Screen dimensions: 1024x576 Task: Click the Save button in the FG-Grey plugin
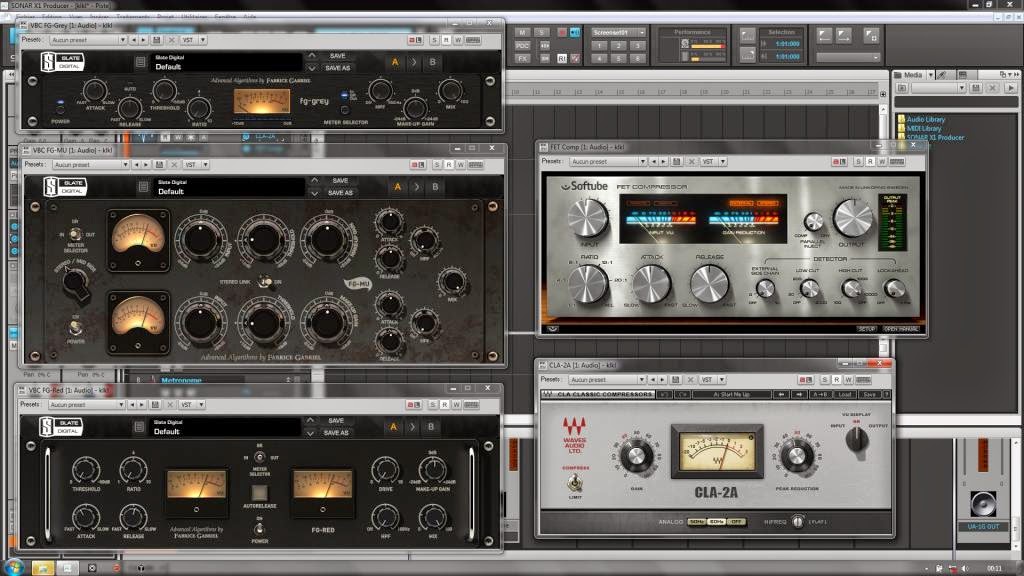[x=338, y=56]
